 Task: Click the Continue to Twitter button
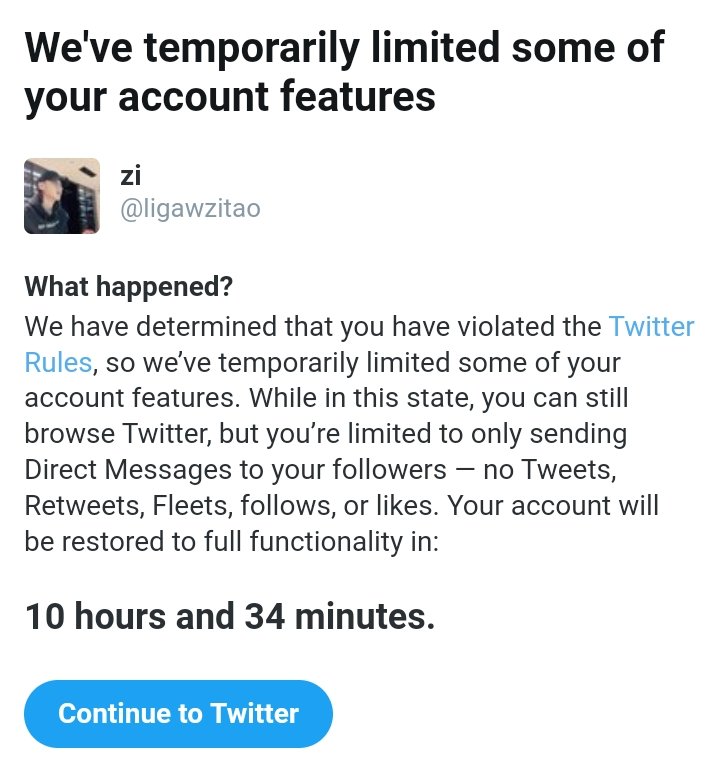pos(178,713)
